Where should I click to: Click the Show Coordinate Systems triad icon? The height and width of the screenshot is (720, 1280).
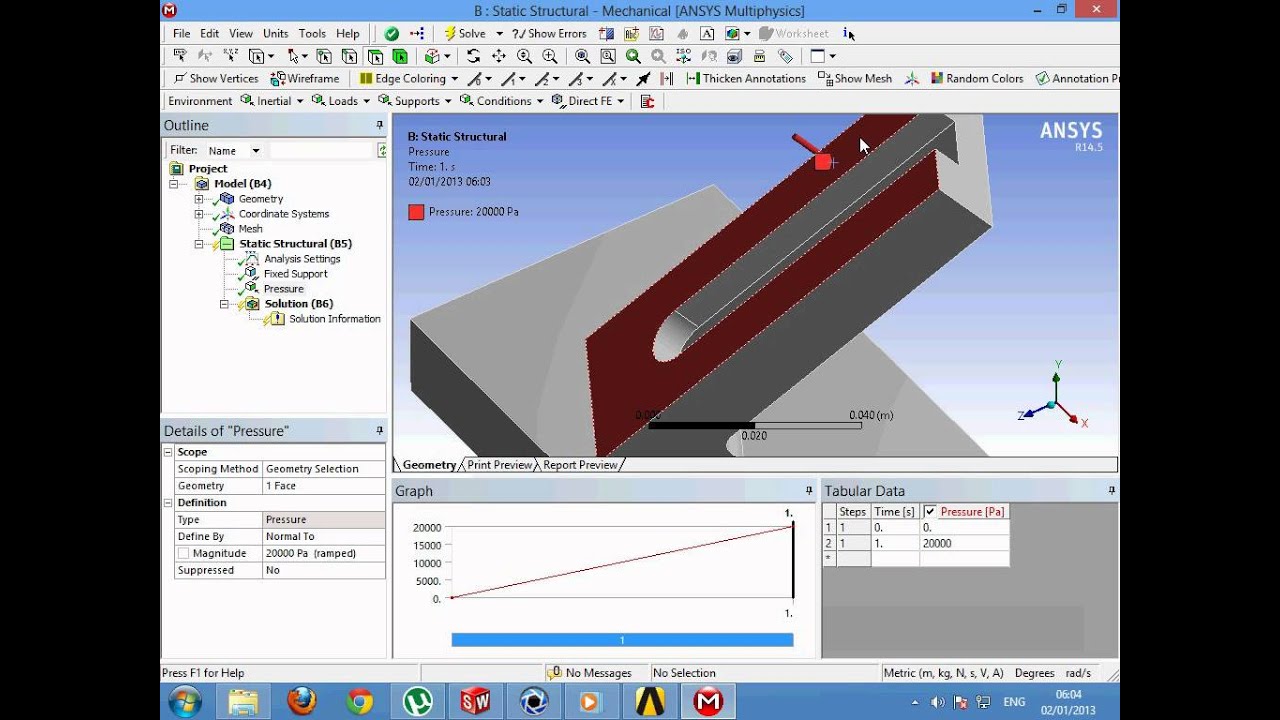pos(912,78)
